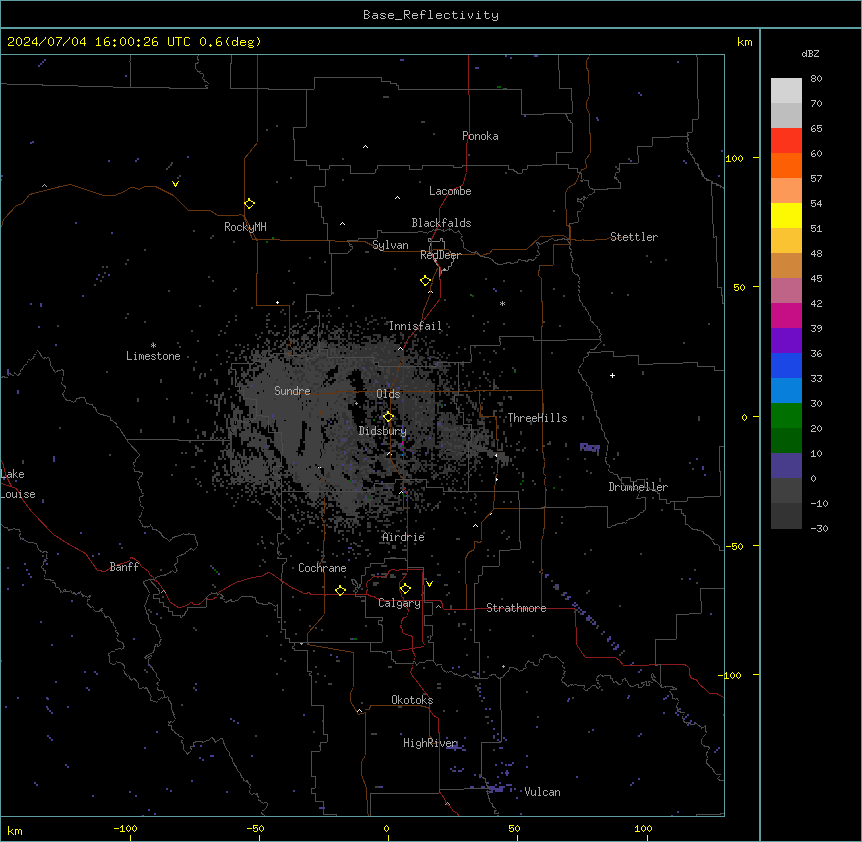
Task: Click the Okotoks town label
Action: pyautogui.click(x=412, y=700)
